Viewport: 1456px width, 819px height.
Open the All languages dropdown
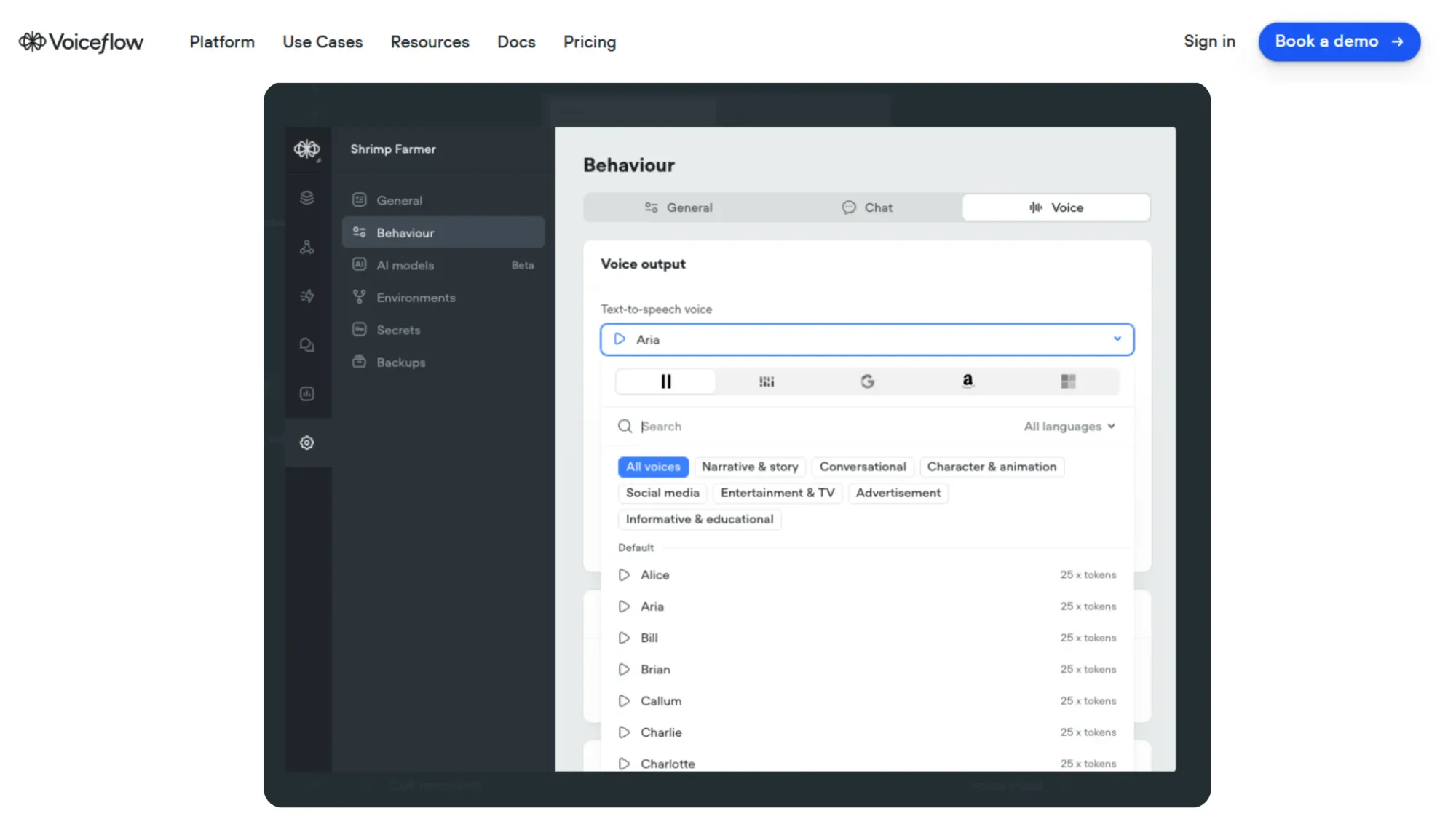[x=1069, y=426]
